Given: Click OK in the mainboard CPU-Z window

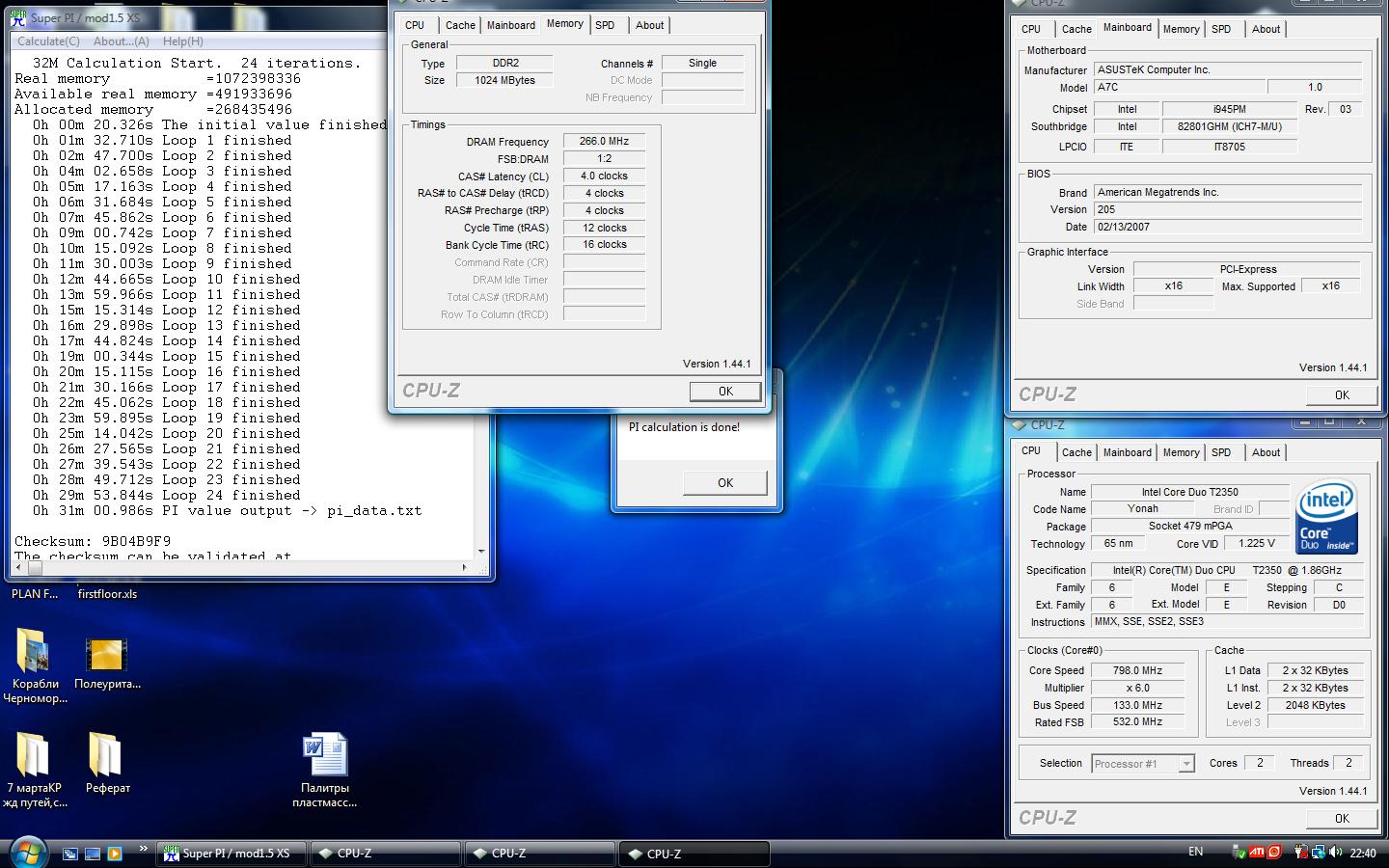Looking at the screenshot, I should tap(1342, 395).
